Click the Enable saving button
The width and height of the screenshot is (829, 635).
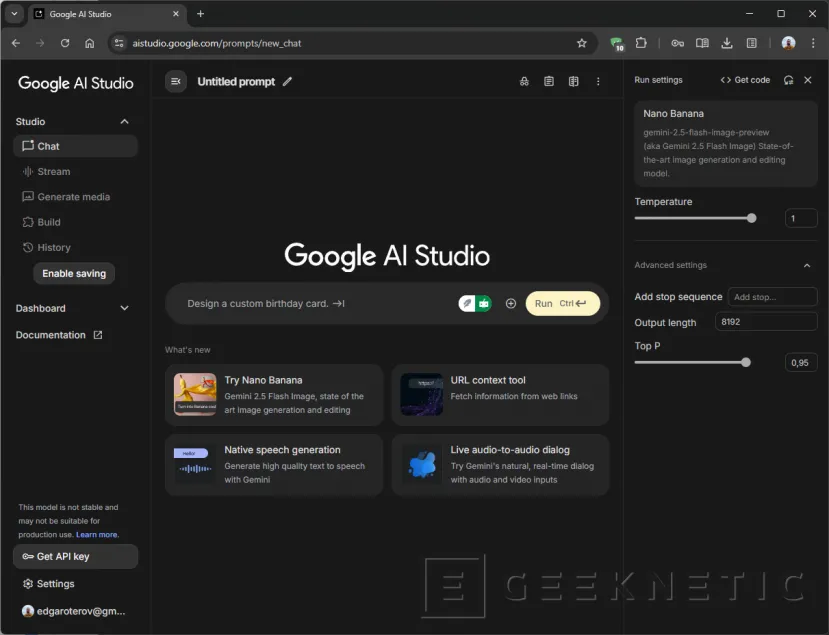pos(74,273)
